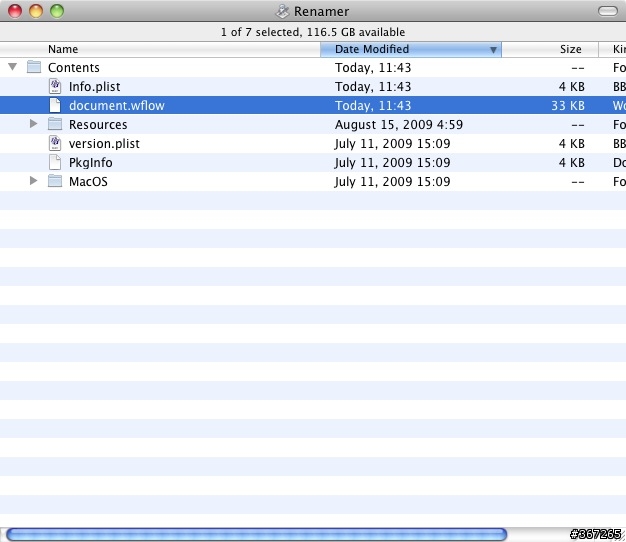Toggle sort direction arrow in Date Modified
The height and width of the screenshot is (542, 626).
coord(493,50)
